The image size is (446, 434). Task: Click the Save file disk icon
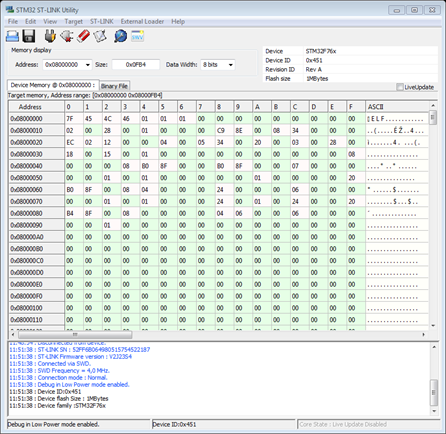pyautogui.click(x=29, y=36)
